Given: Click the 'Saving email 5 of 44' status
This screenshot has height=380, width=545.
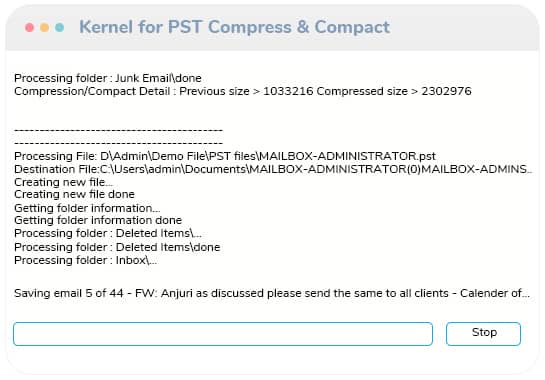Looking at the screenshot, I should click(272, 293).
